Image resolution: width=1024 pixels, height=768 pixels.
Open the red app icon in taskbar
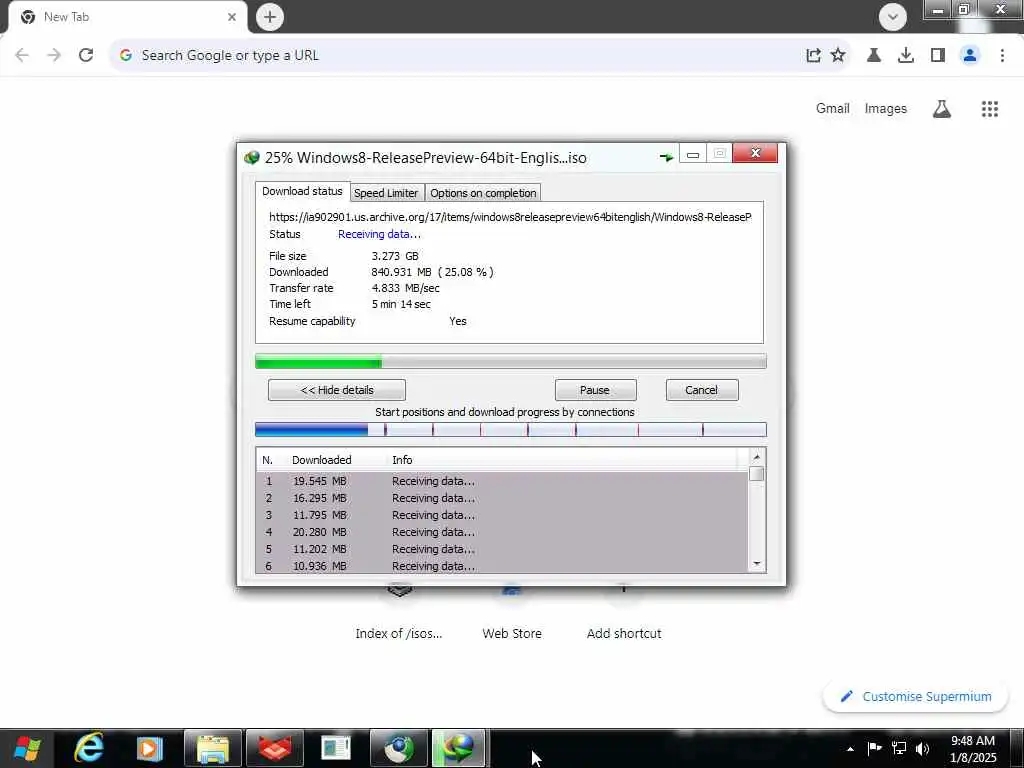coord(275,748)
